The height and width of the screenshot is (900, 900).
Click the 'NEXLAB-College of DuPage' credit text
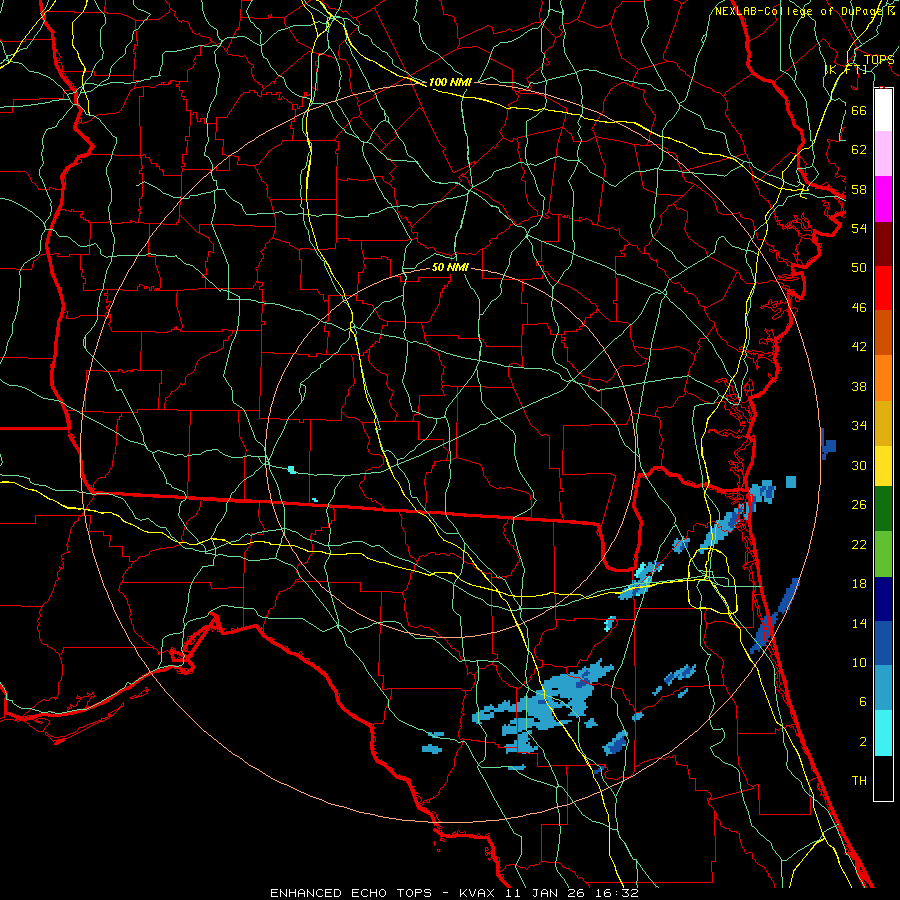[x=800, y=11]
